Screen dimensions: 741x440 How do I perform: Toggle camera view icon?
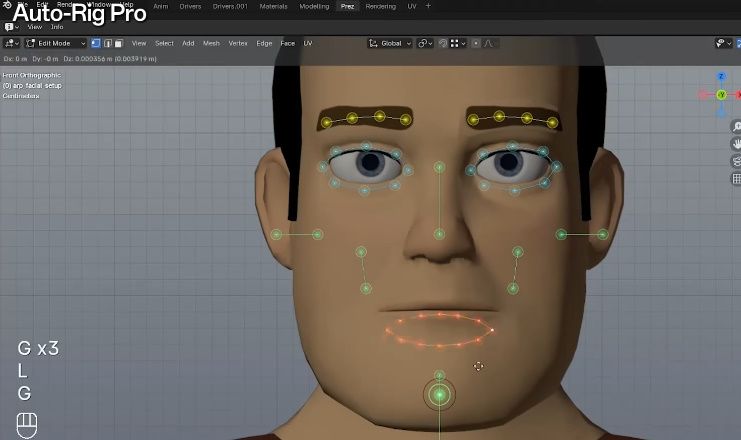(x=735, y=161)
